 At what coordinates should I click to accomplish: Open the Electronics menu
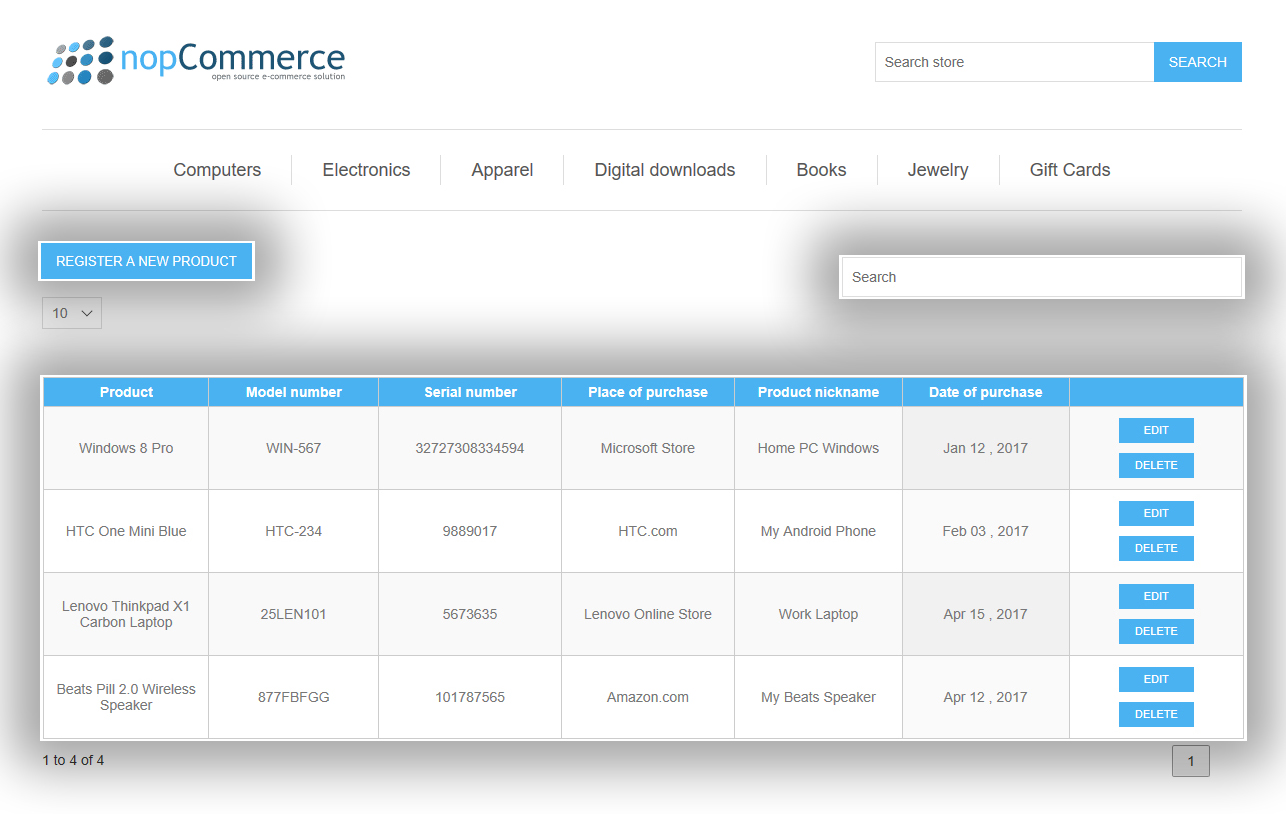366,170
